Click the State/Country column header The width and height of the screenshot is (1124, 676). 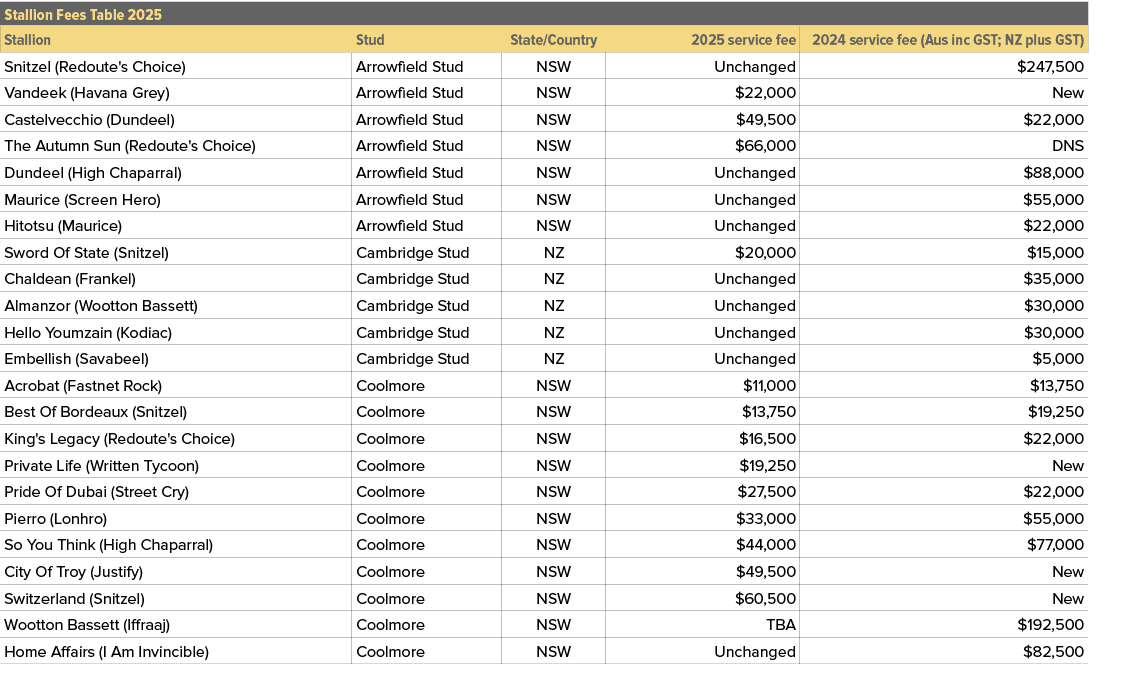[x=554, y=40]
